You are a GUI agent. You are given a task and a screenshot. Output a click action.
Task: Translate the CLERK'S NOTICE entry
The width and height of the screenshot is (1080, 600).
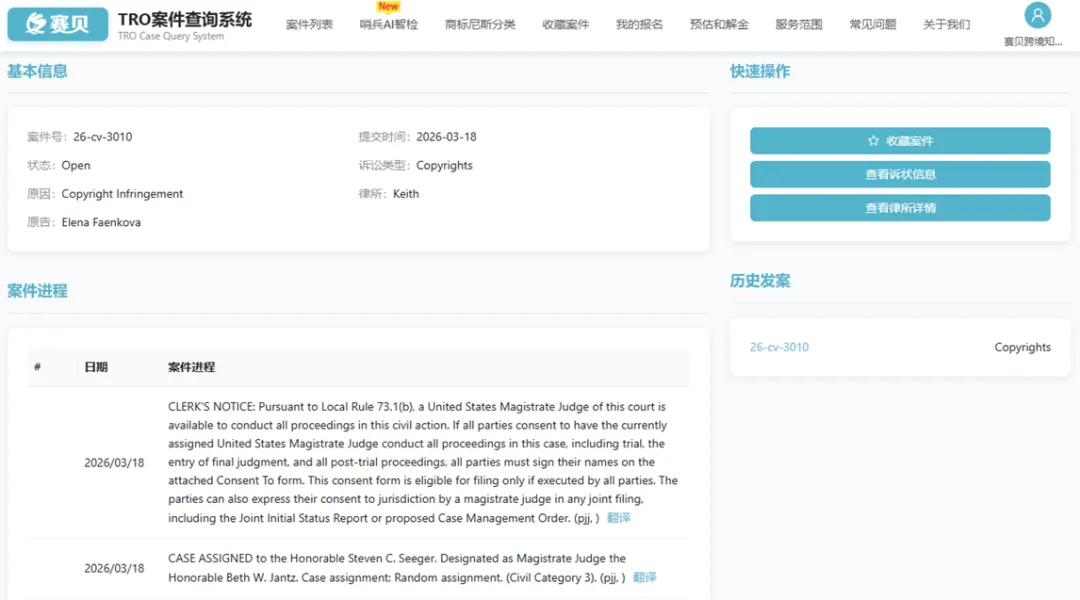click(619, 517)
